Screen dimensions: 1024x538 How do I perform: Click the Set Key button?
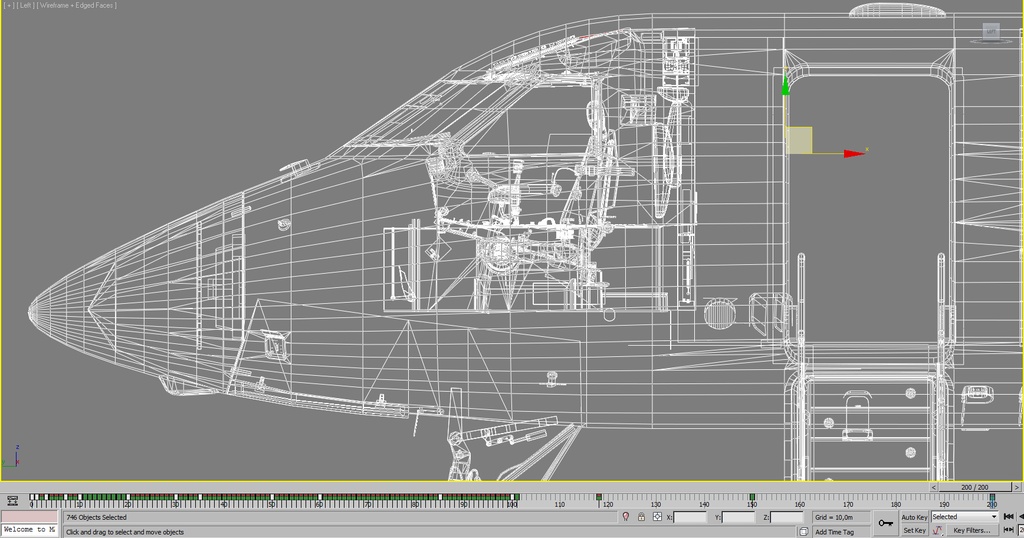tap(914, 531)
